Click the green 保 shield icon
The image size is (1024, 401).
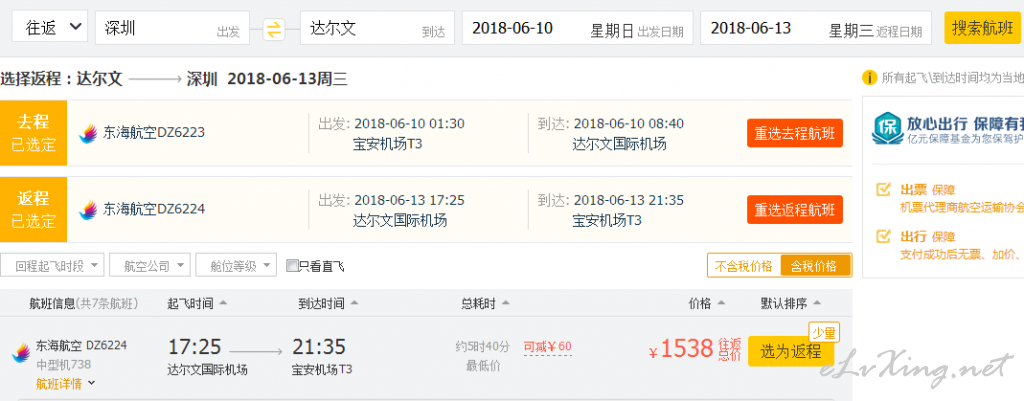point(886,130)
